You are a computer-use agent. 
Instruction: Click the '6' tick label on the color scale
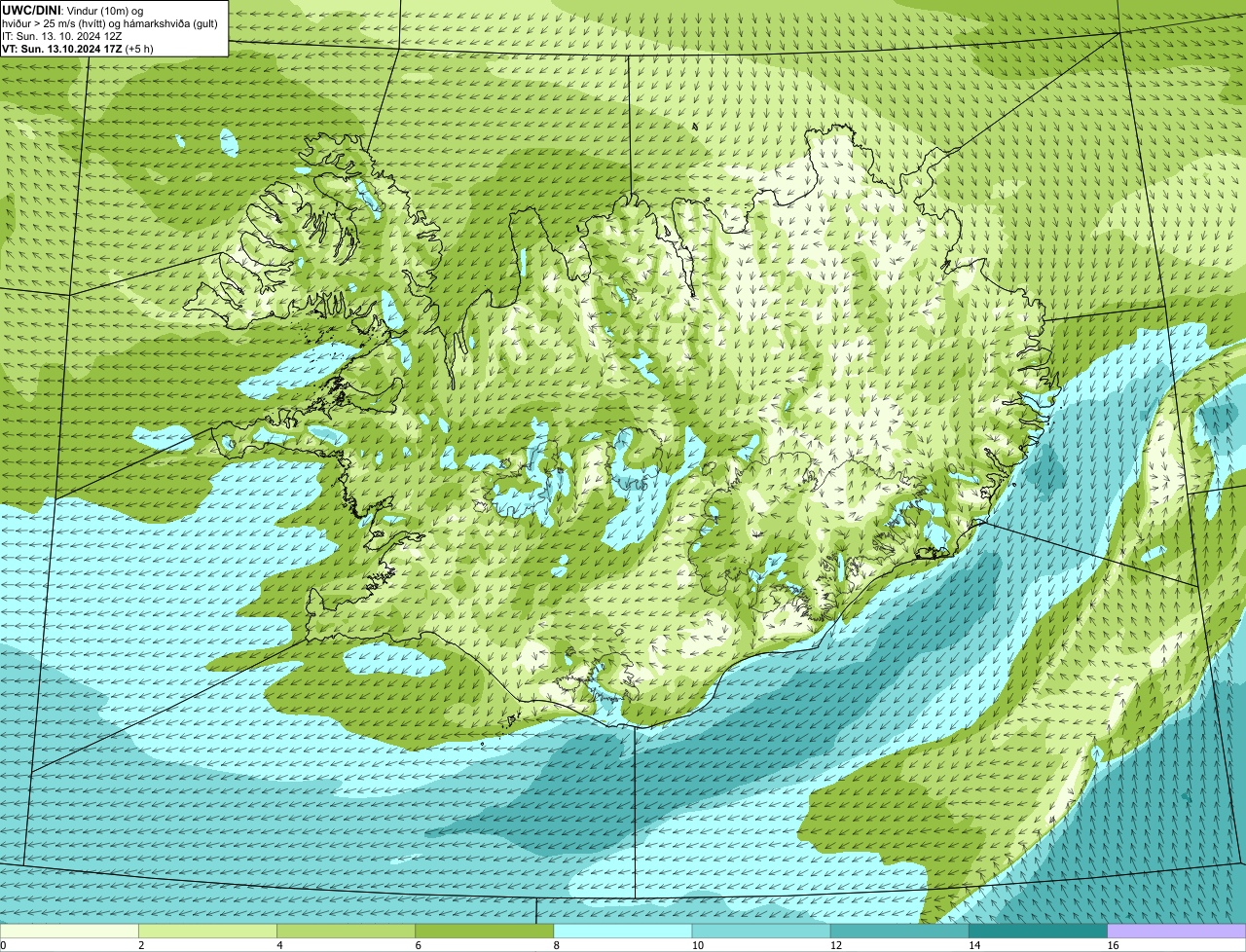coord(419,945)
